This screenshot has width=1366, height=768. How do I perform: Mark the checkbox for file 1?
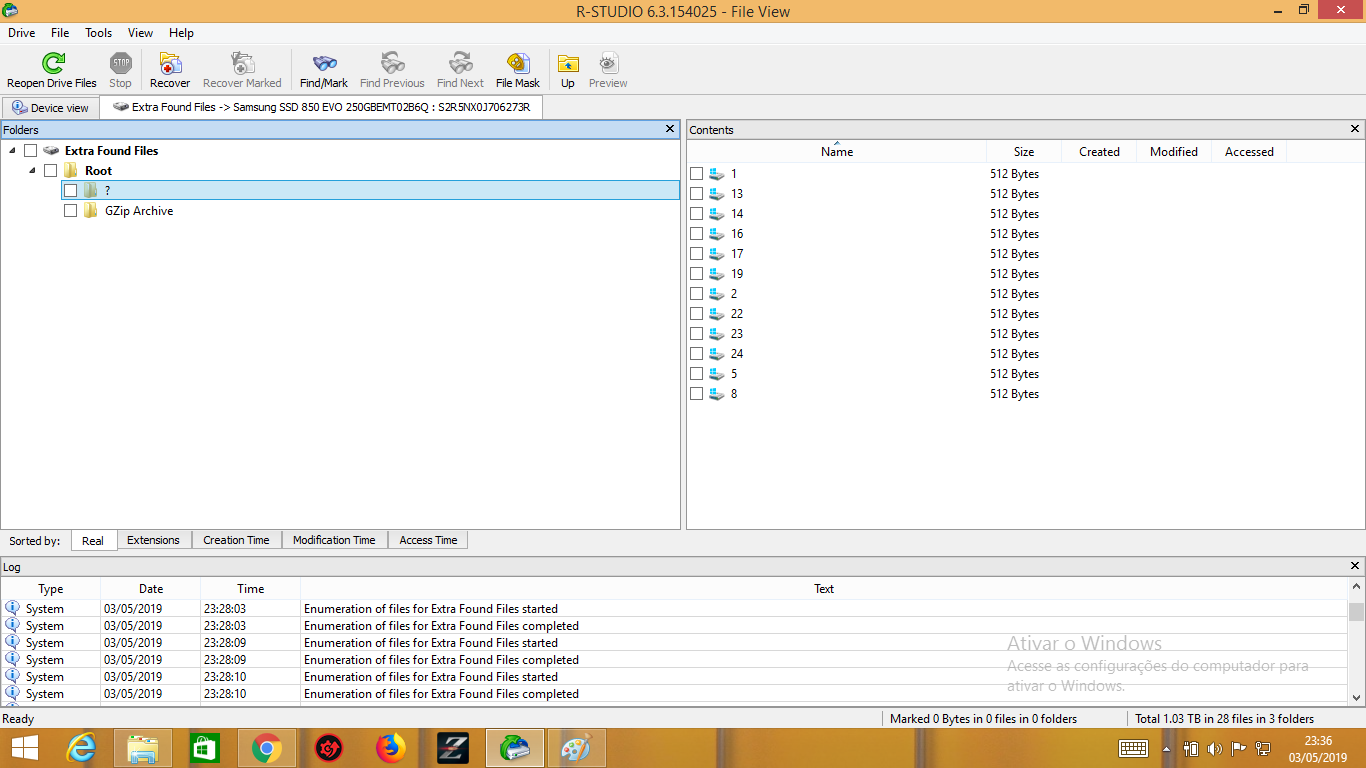tap(697, 174)
